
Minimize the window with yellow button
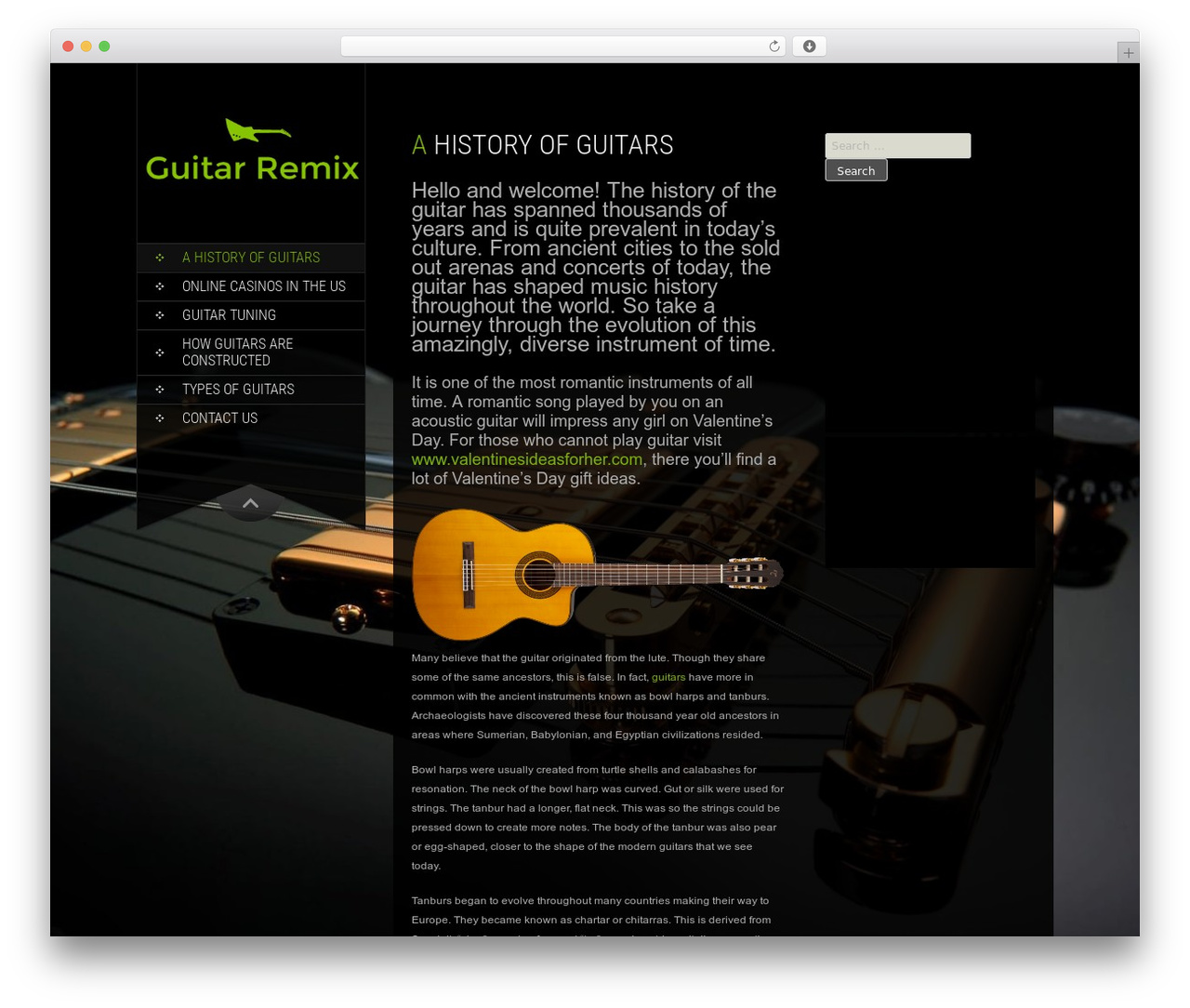pyautogui.click(x=86, y=46)
